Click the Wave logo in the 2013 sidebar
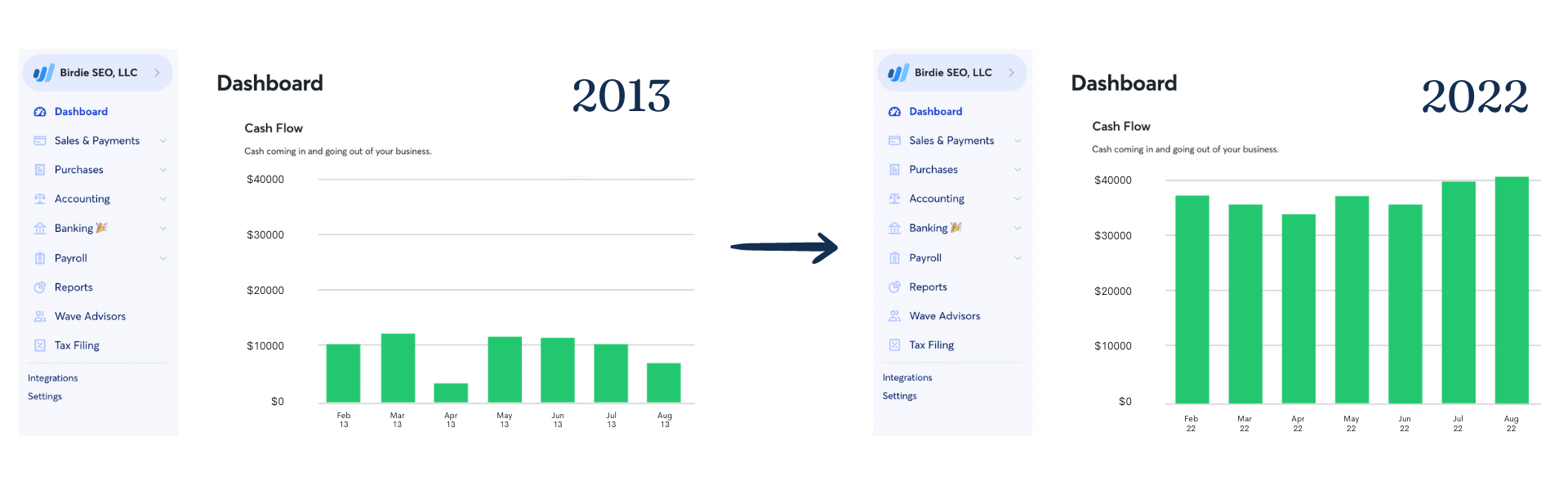The image size is (1568, 490). (x=43, y=73)
